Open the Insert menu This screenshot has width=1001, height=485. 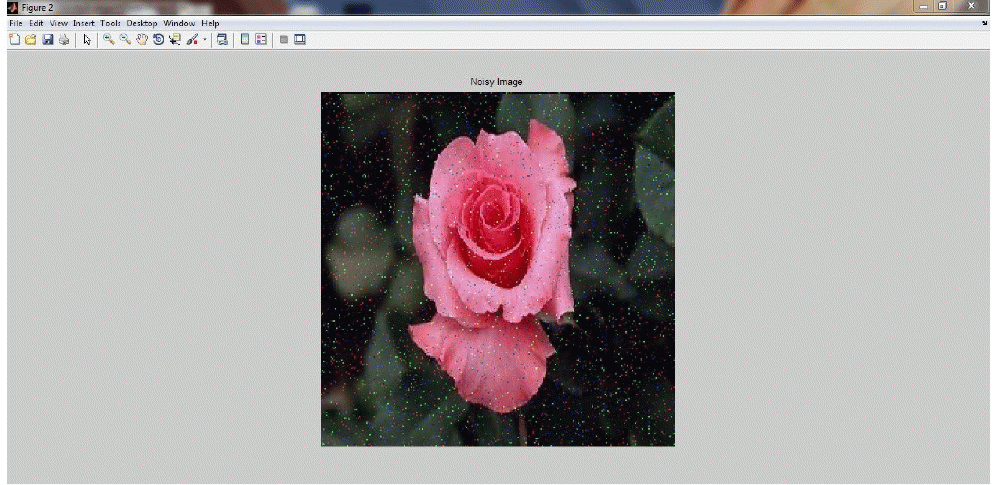click(x=83, y=23)
